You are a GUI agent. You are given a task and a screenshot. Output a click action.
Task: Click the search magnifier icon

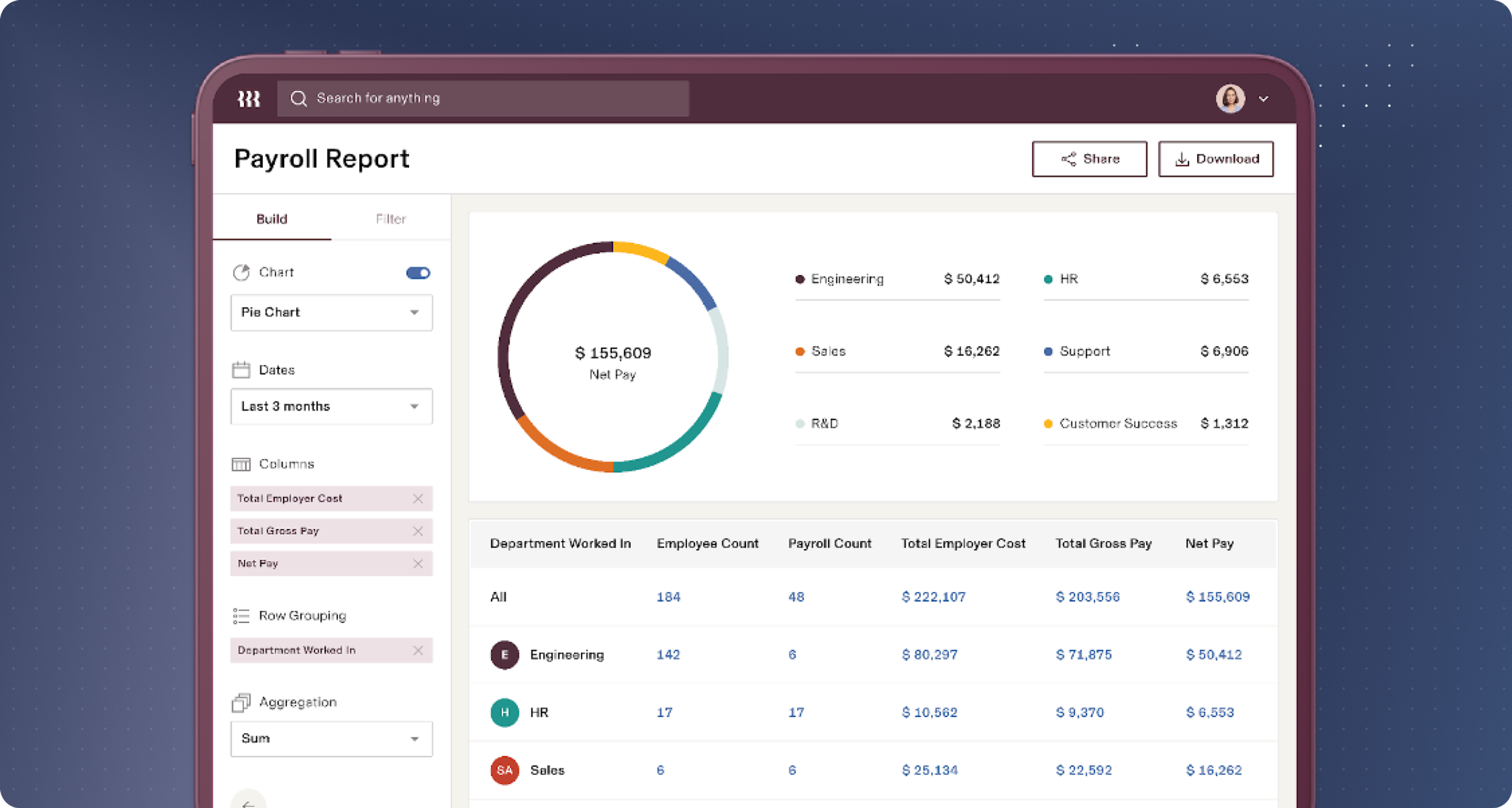coord(298,98)
